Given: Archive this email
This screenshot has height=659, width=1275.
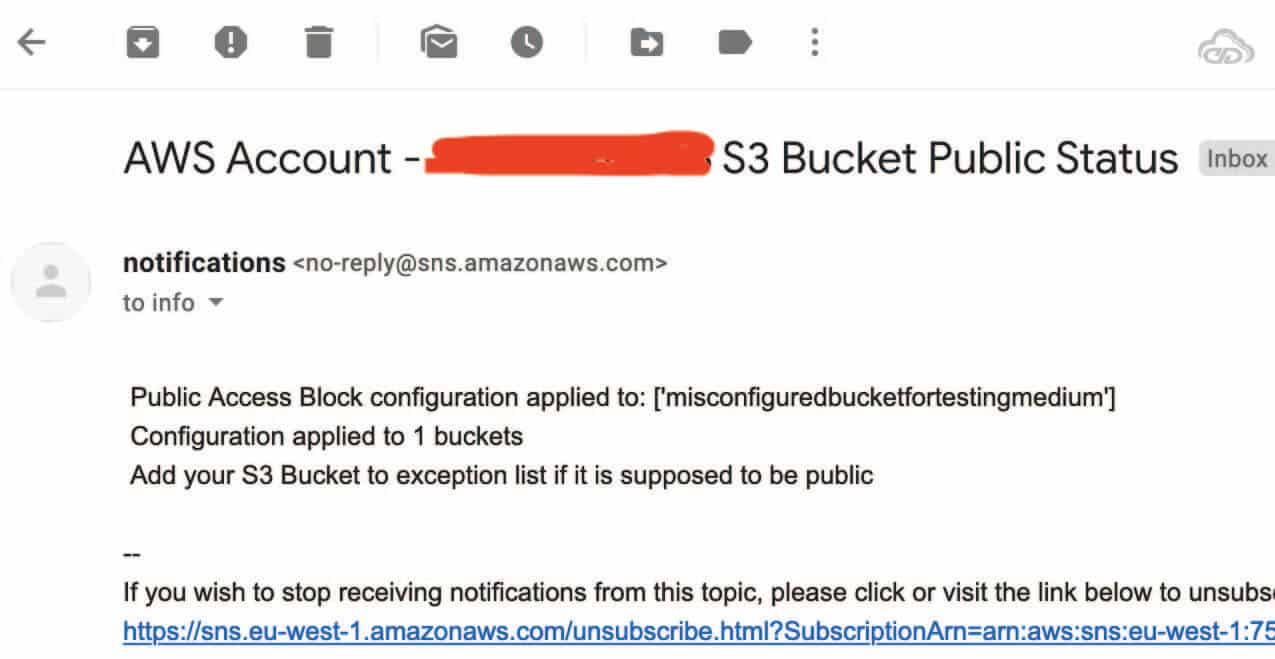Looking at the screenshot, I should [142, 42].
